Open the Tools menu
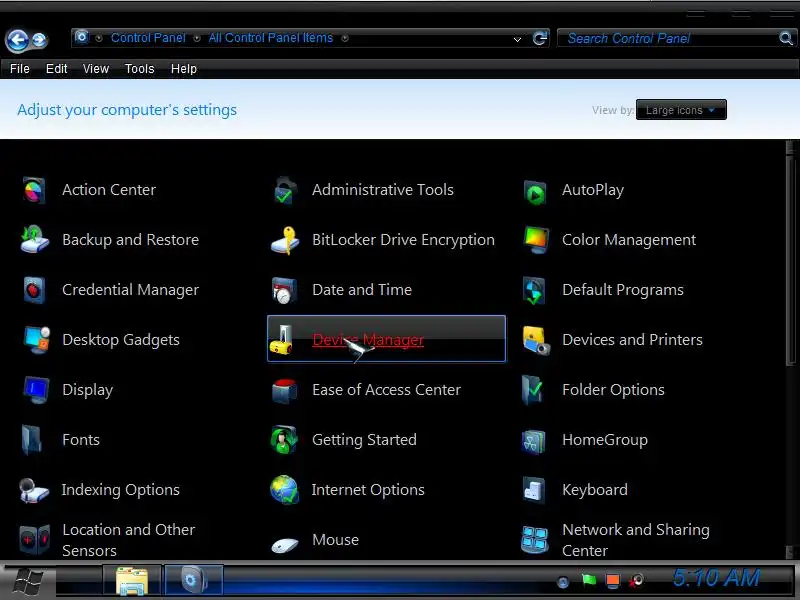Image resolution: width=800 pixels, height=600 pixels. click(139, 69)
